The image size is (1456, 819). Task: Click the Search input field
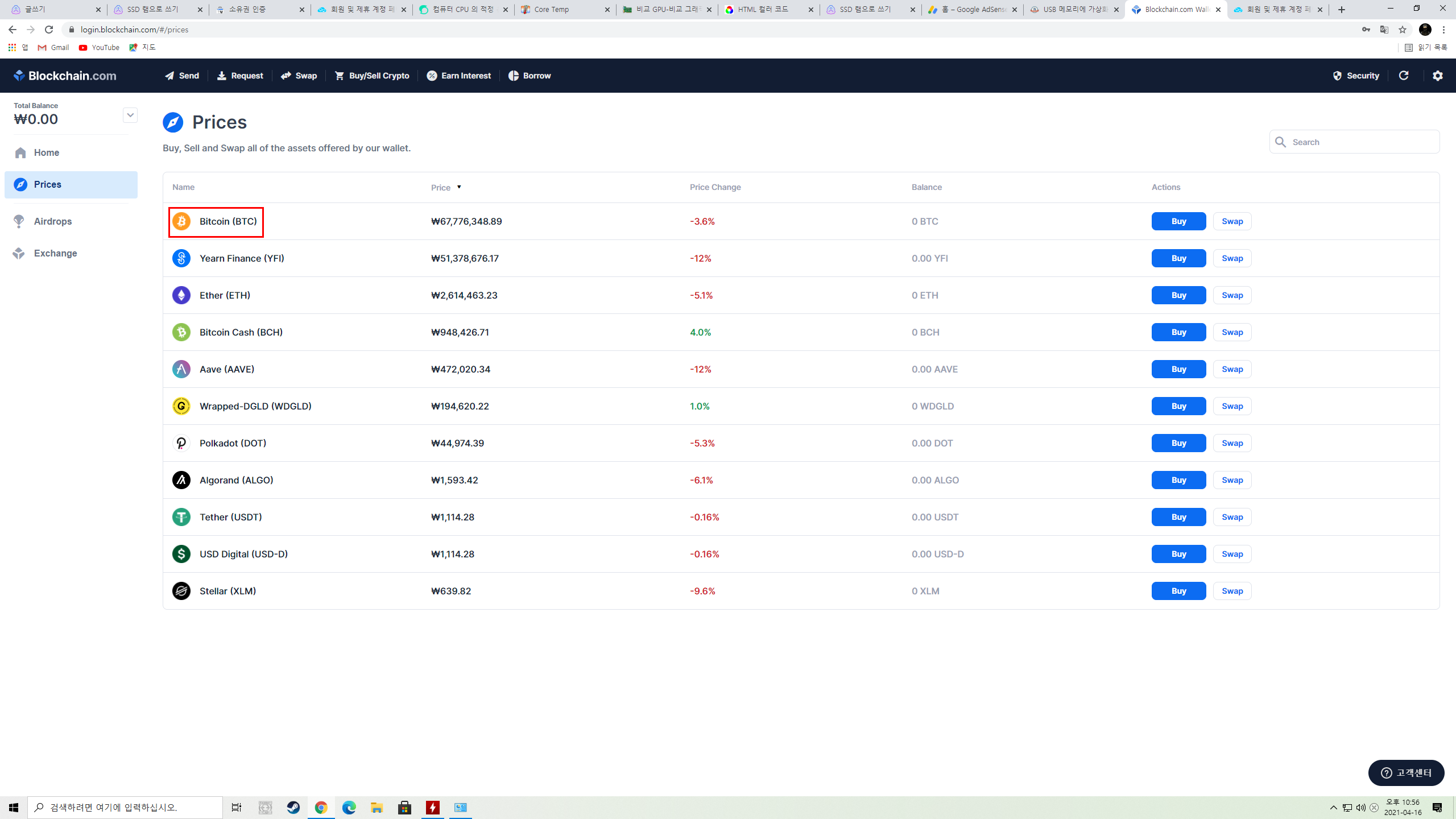1354,142
